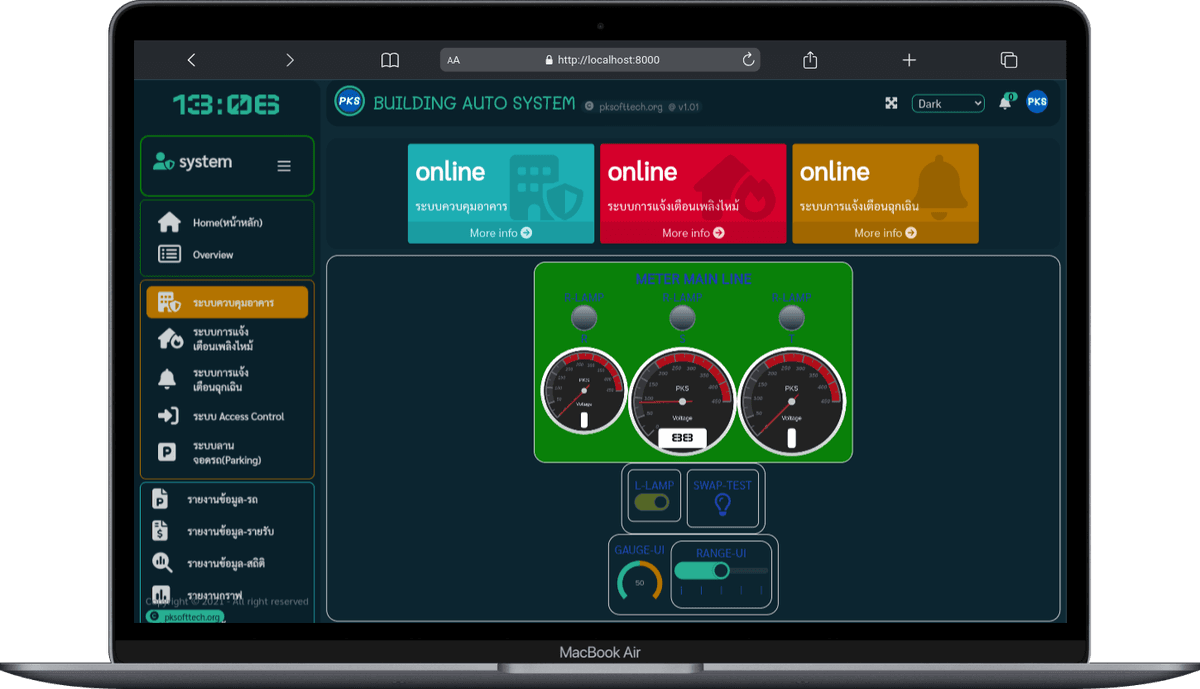Image resolution: width=1200 pixels, height=689 pixels.
Task: Open the browser share sheet
Action: click(810, 60)
